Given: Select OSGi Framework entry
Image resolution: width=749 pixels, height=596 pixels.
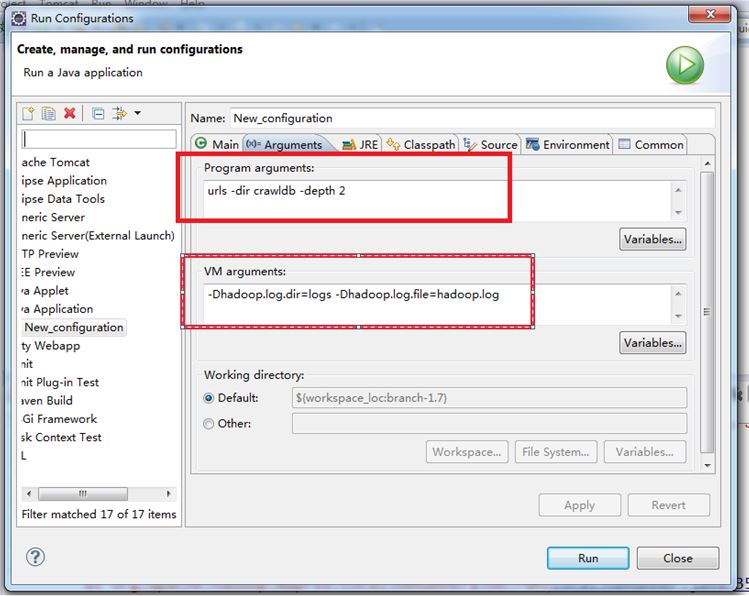Looking at the screenshot, I should [x=60, y=419].
